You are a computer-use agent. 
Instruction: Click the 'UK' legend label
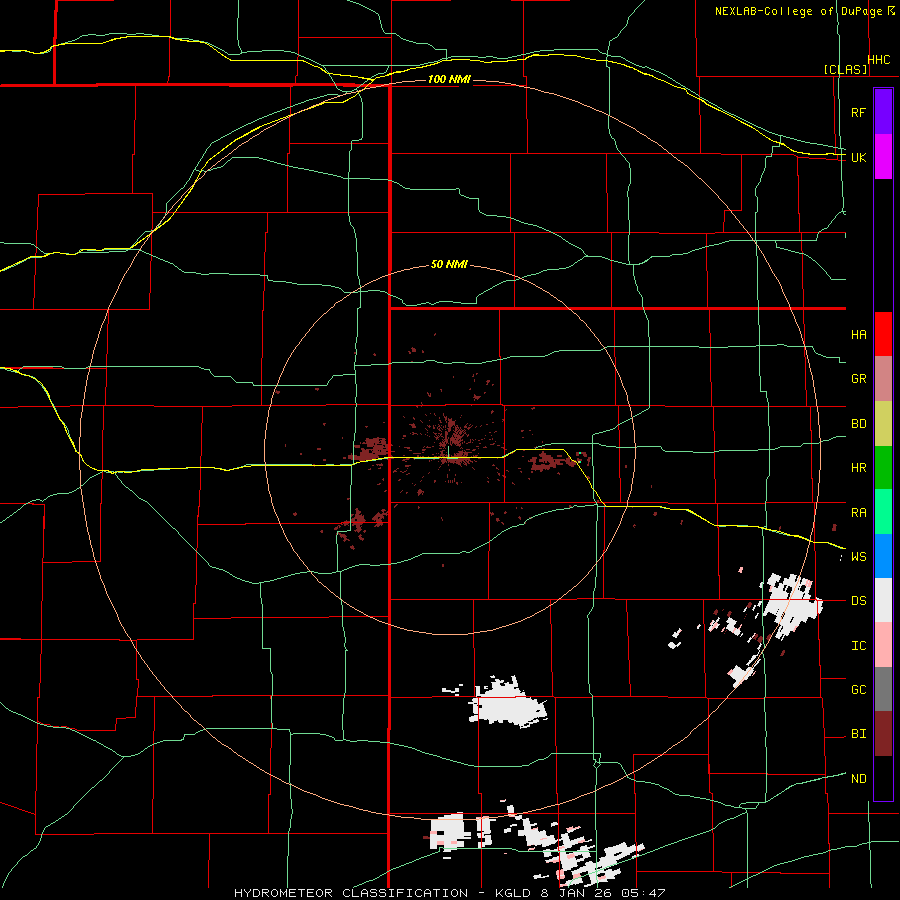858,157
